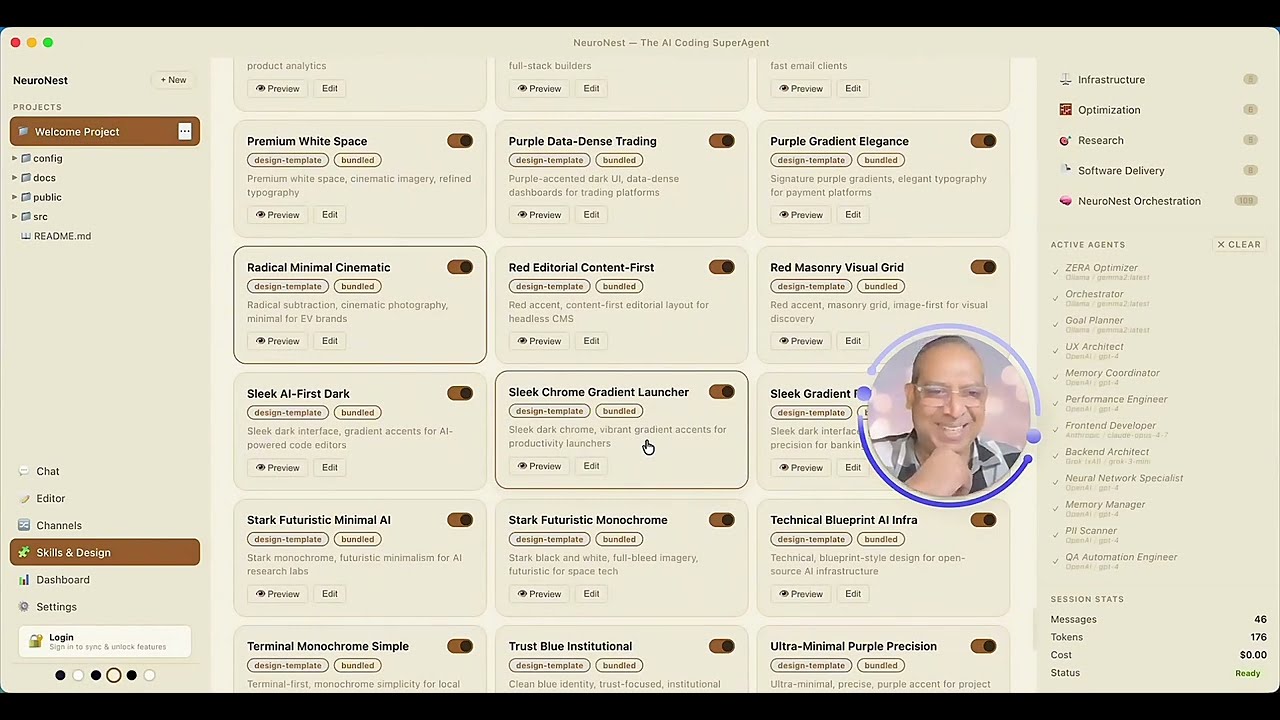This screenshot has width=1280, height=720.
Task: Go to Channels in the sidebar
Action: coord(105,525)
